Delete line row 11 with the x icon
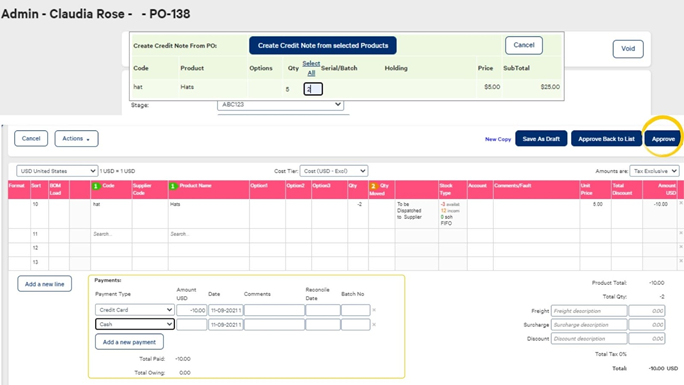Screen dimensions: 684x385 (x=681, y=233)
